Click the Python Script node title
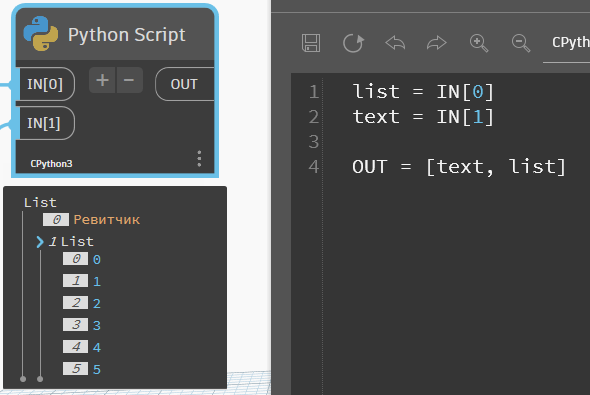The height and width of the screenshot is (395, 590). (126, 35)
